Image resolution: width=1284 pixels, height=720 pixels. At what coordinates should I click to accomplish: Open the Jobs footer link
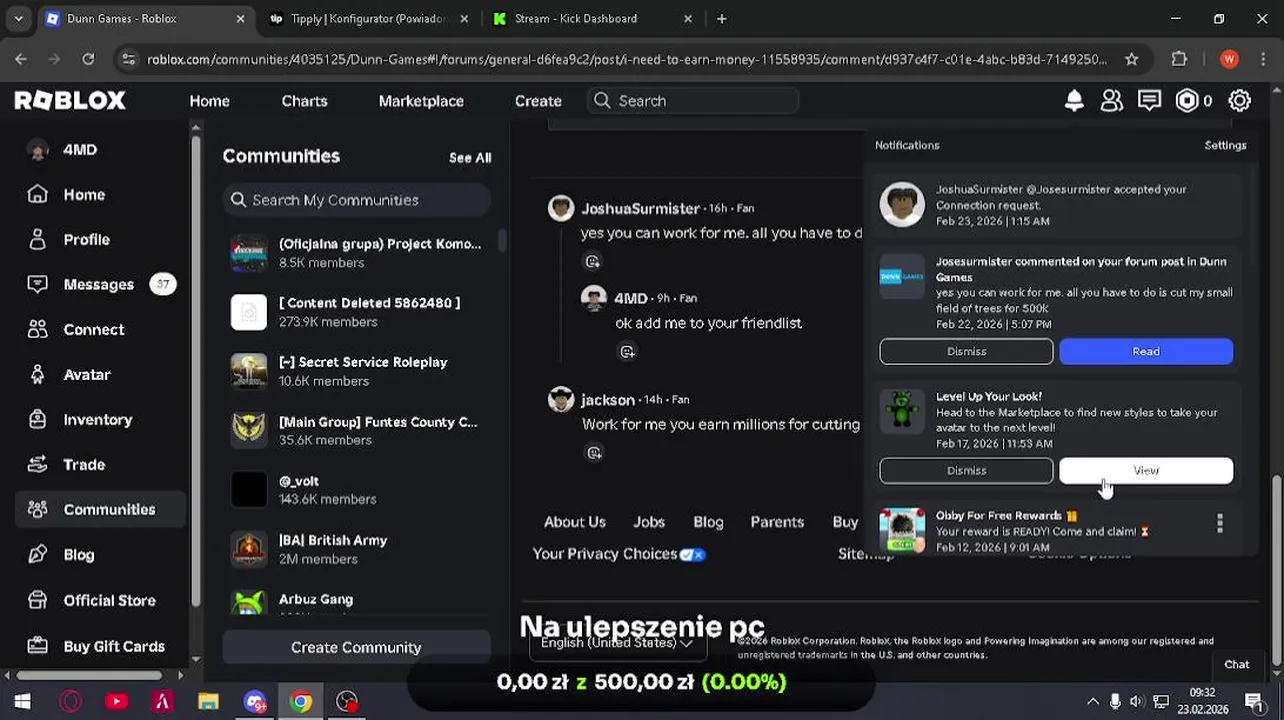[649, 522]
